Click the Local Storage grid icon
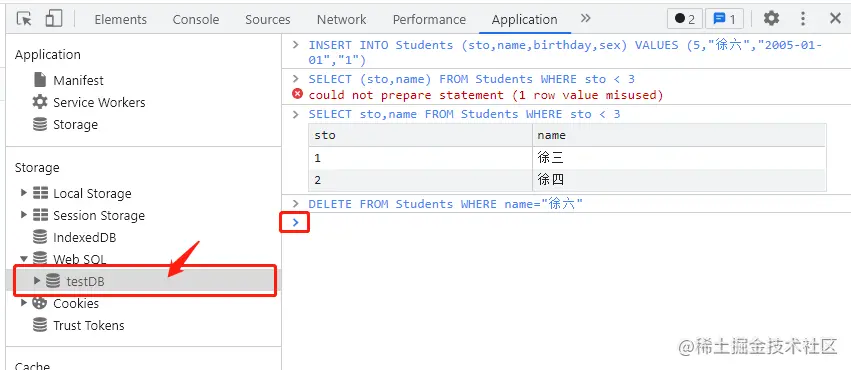851x370 pixels. 40,193
